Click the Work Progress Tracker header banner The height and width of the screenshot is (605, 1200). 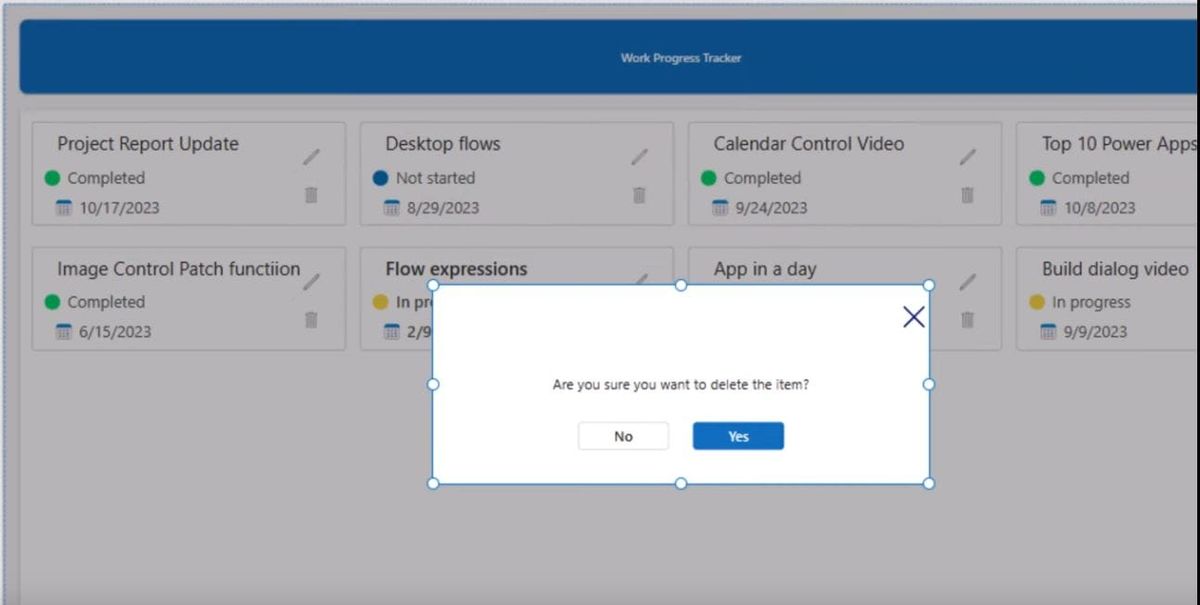pyautogui.click(x=680, y=57)
